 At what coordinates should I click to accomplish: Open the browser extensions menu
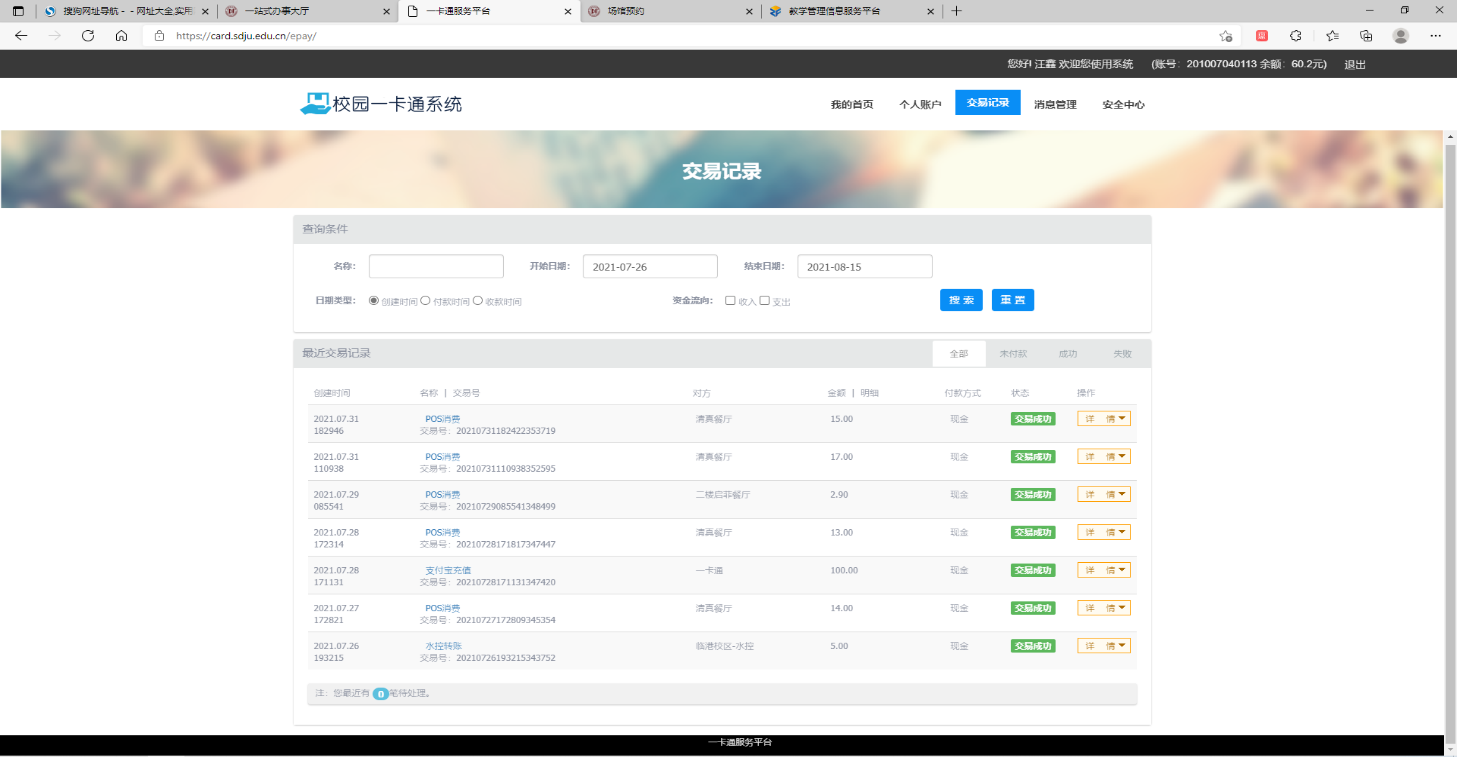coord(1296,35)
